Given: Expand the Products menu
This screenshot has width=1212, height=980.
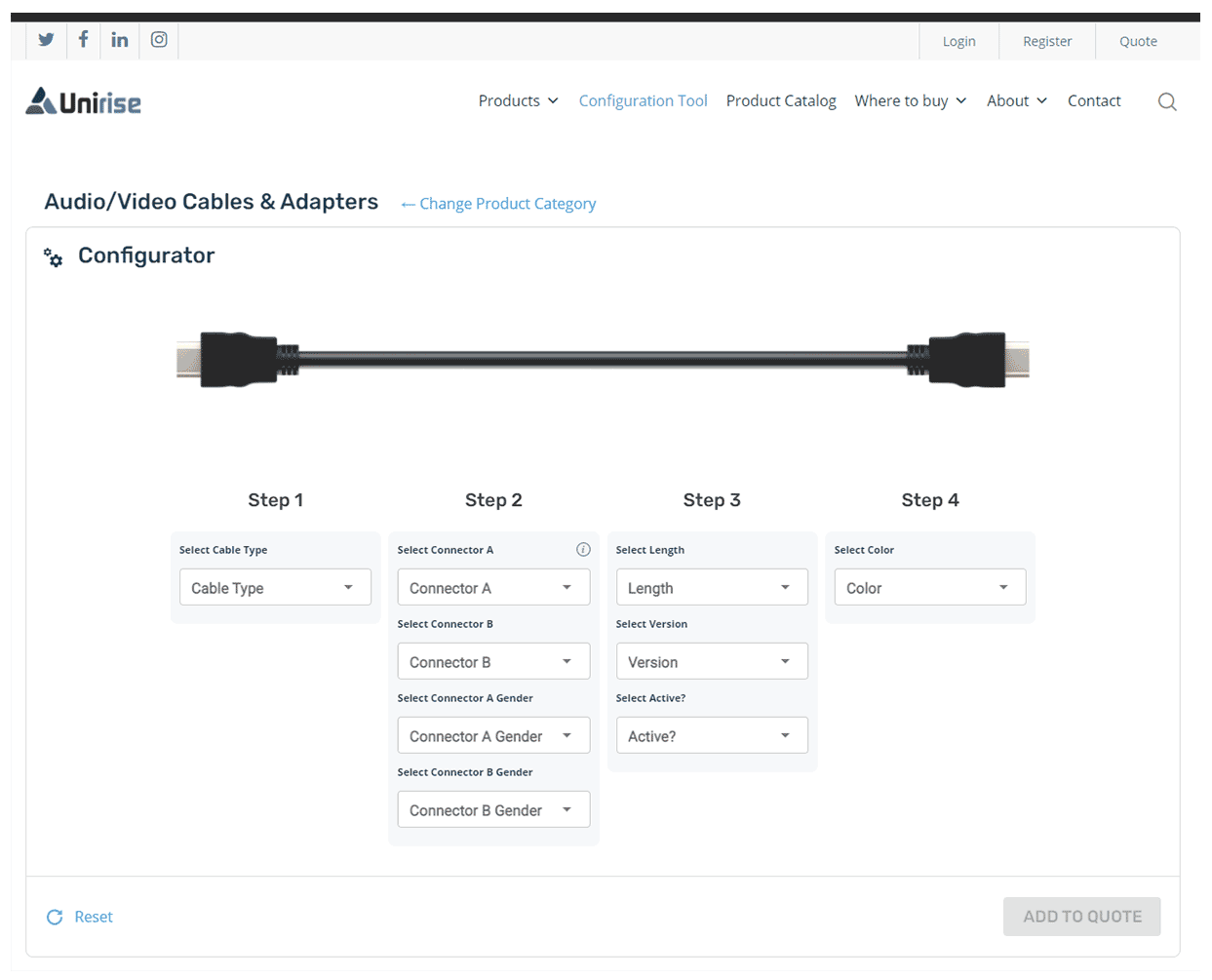Looking at the screenshot, I should tap(518, 101).
